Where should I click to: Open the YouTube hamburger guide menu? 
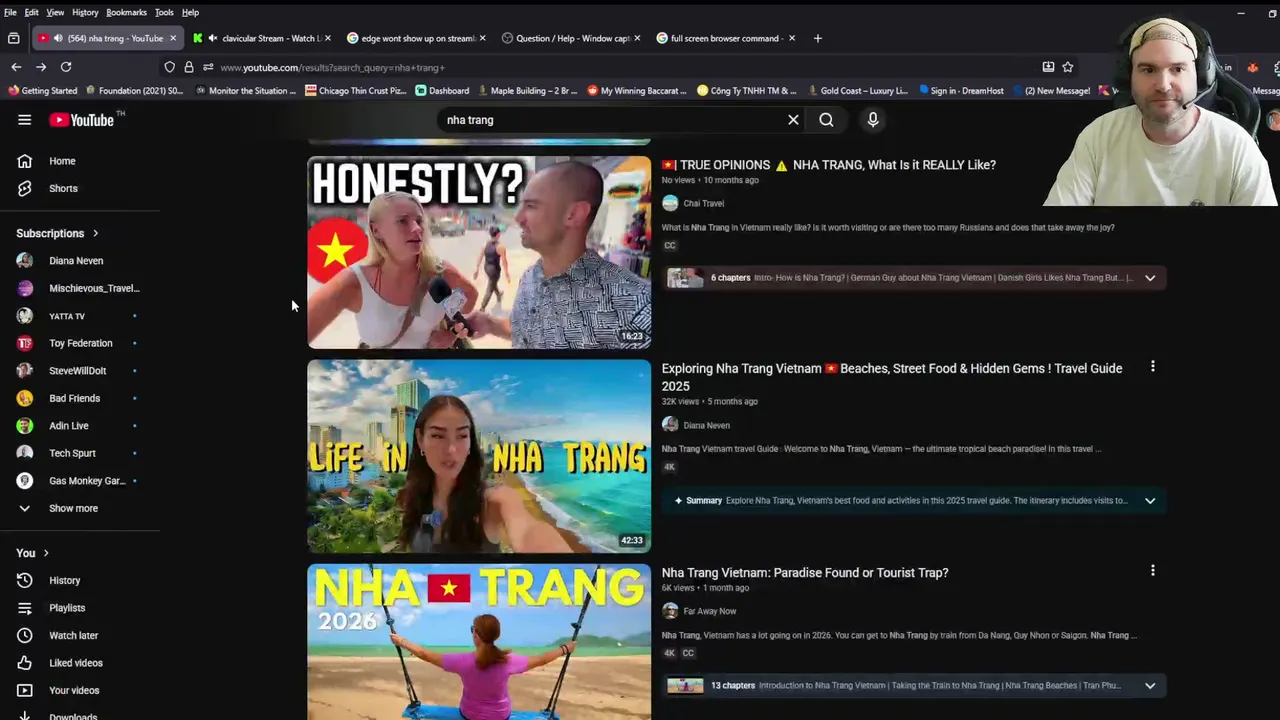pos(24,120)
